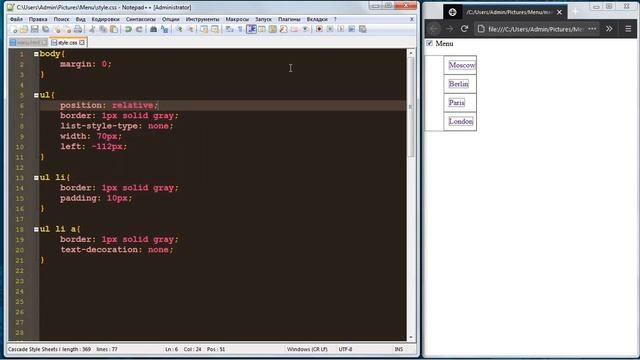Open Find with the binoculars icon
Viewport: 640px width, 360px height.
[153, 29]
